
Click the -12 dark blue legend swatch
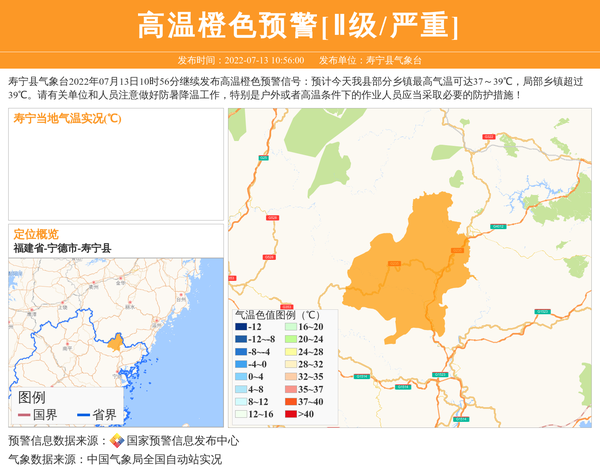pyautogui.click(x=241, y=328)
